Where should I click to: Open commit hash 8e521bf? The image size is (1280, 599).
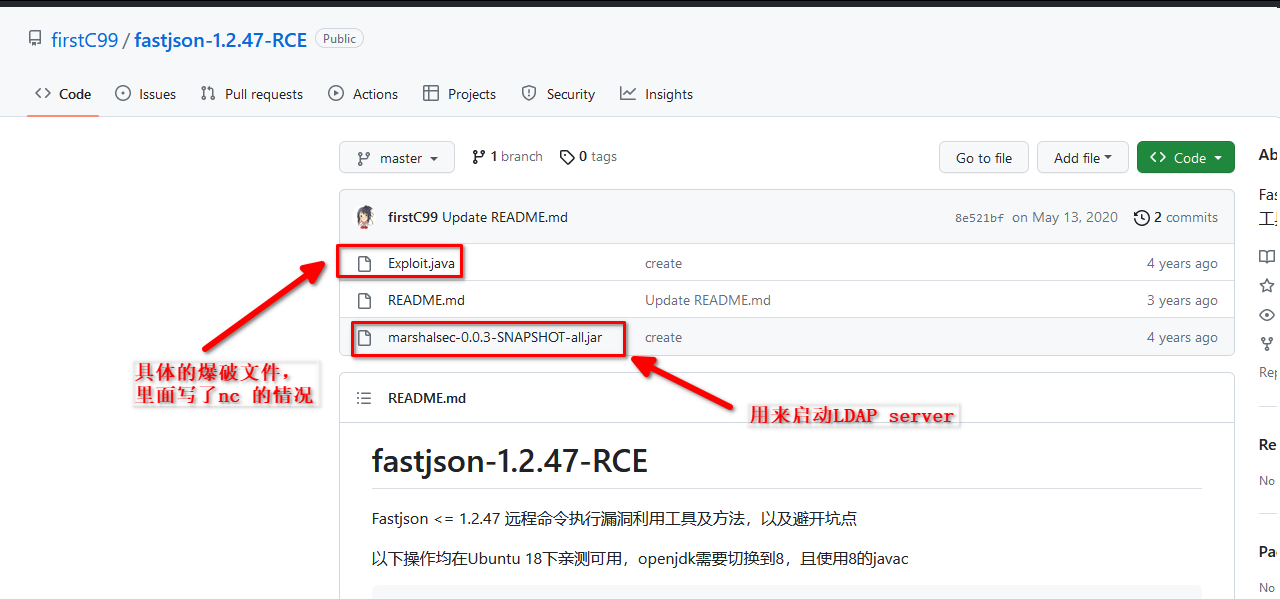coord(979,218)
